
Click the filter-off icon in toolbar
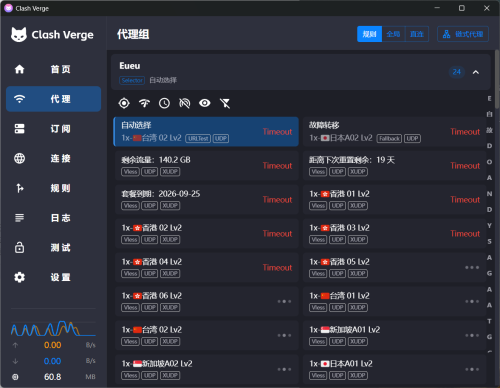coord(225,103)
